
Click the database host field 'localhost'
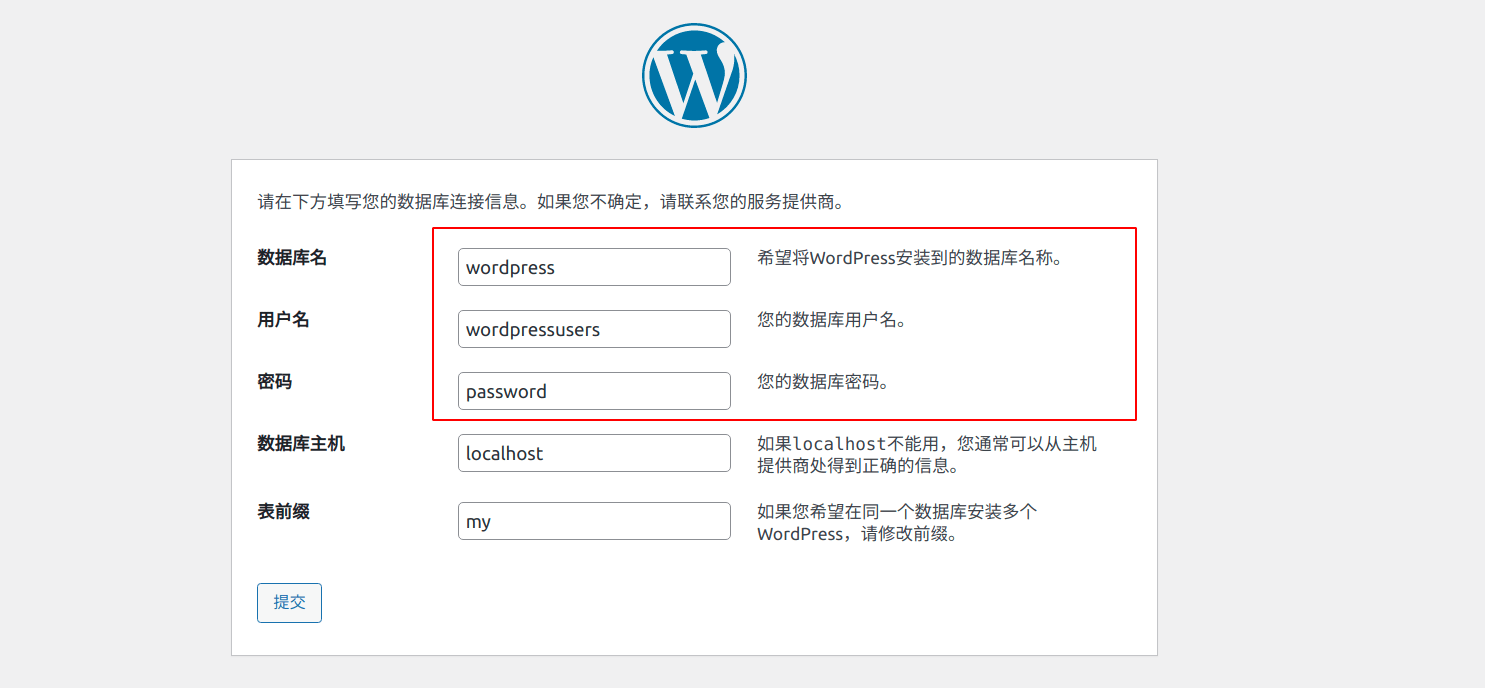[594, 453]
